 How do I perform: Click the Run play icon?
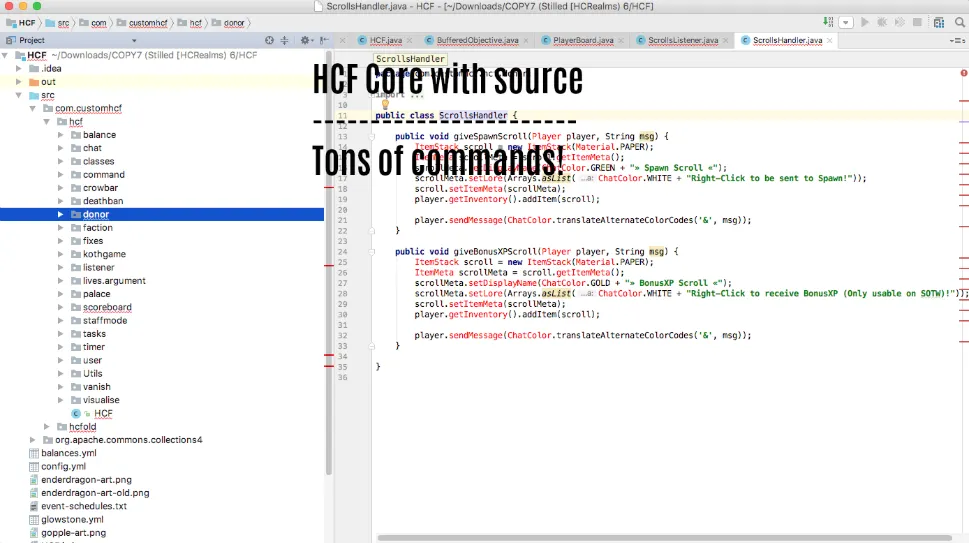pyautogui.click(x=865, y=22)
